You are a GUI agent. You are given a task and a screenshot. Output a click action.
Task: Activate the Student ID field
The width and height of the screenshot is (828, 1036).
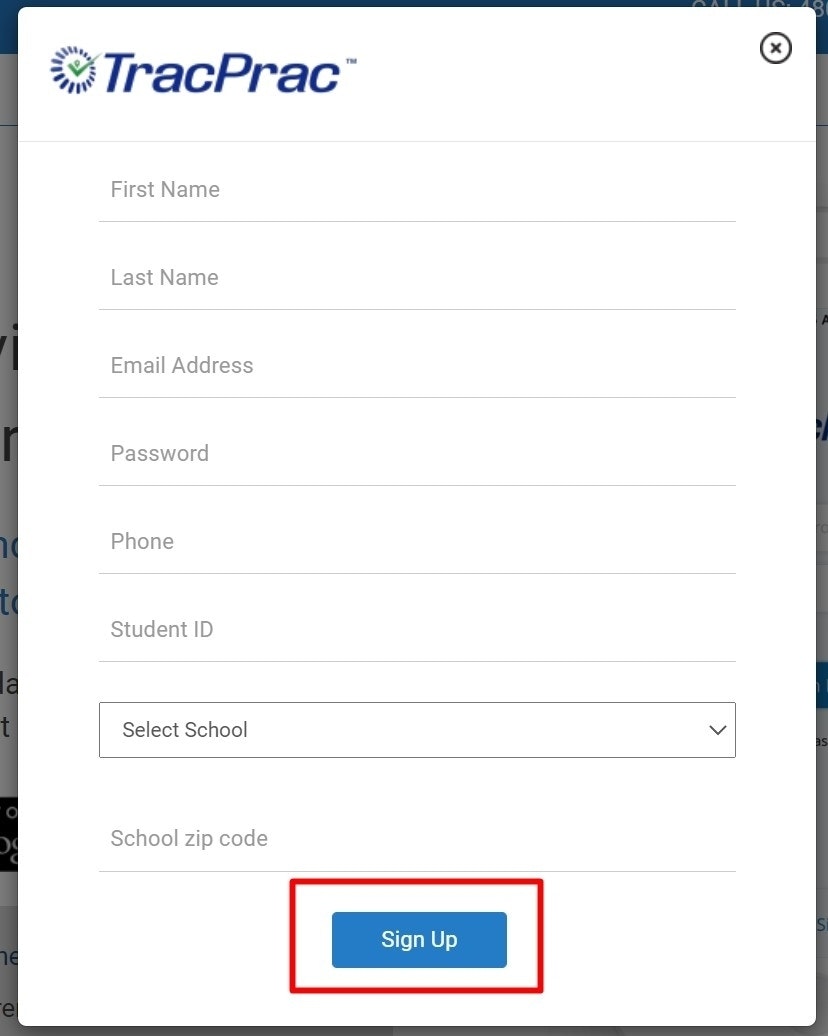point(417,630)
